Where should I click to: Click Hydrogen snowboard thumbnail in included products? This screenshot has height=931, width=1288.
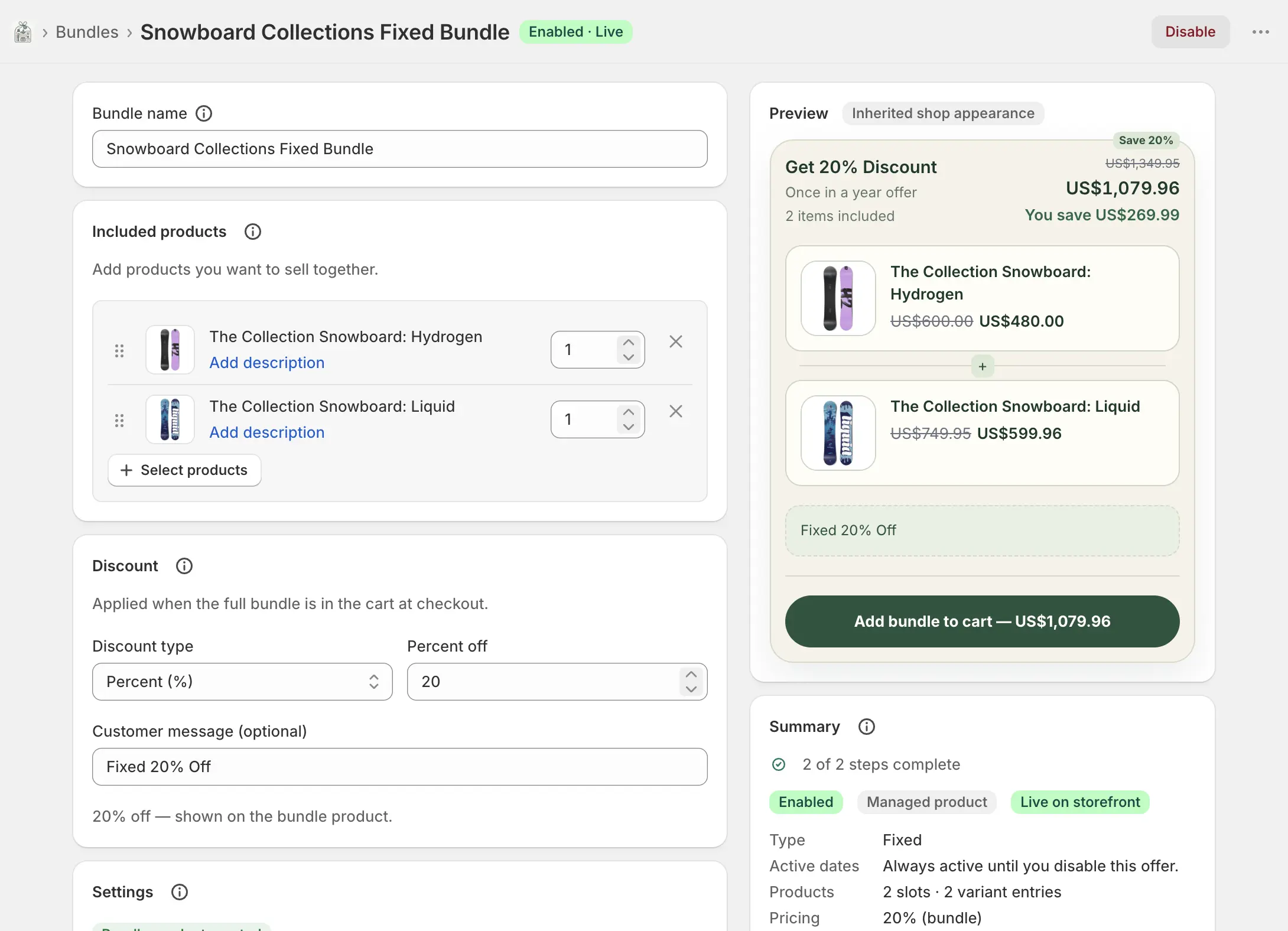tap(170, 350)
